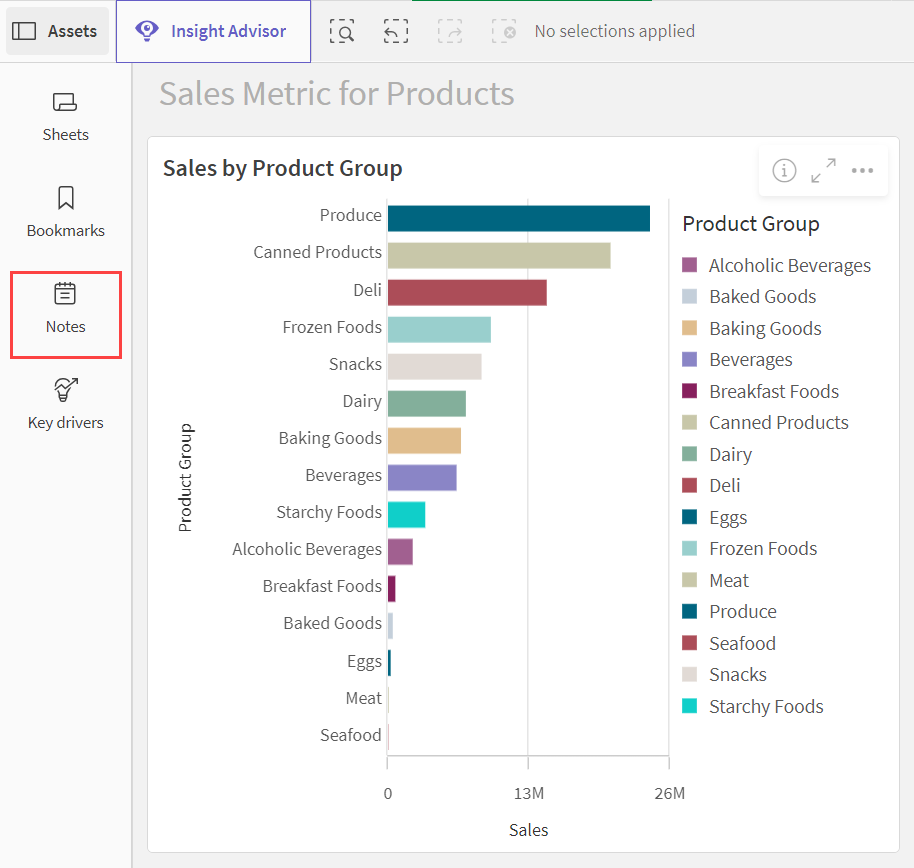
Task: Select the Baking Goods bar
Action: click(424, 441)
